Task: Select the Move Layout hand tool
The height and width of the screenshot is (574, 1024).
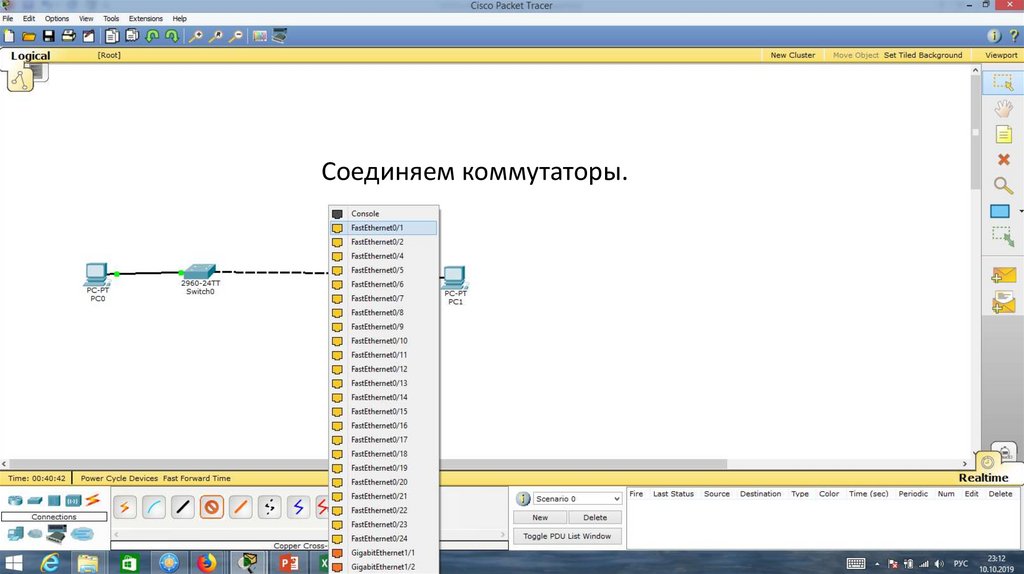Action: tap(1002, 109)
